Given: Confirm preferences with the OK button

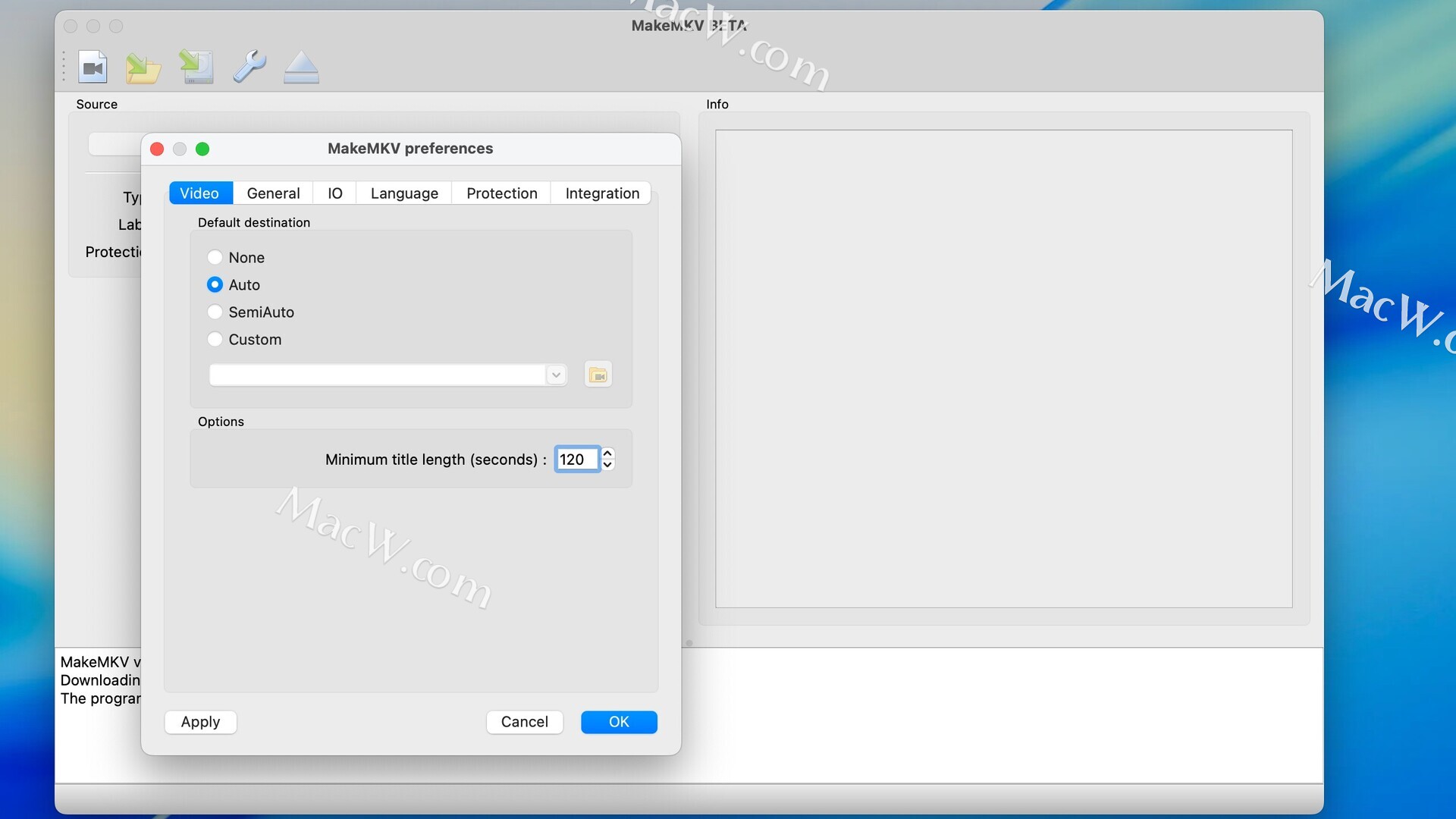Looking at the screenshot, I should [x=619, y=722].
